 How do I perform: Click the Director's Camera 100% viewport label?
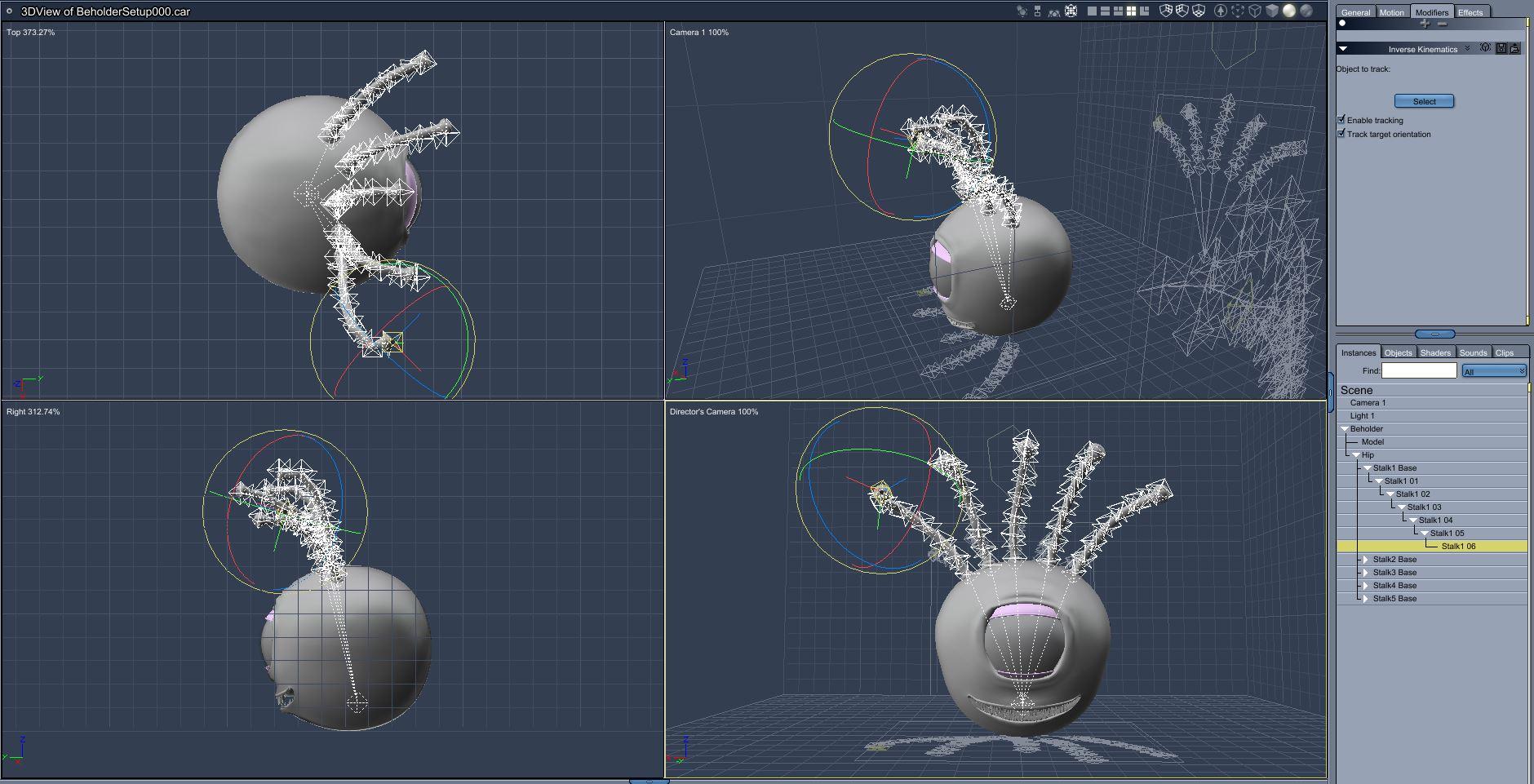click(x=714, y=412)
